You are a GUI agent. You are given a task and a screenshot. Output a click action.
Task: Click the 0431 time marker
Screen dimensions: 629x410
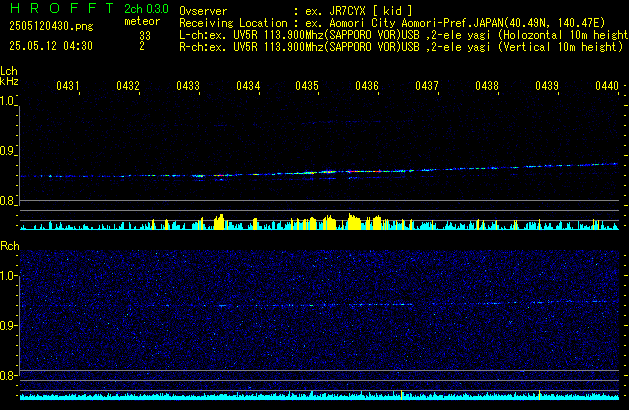(68, 86)
